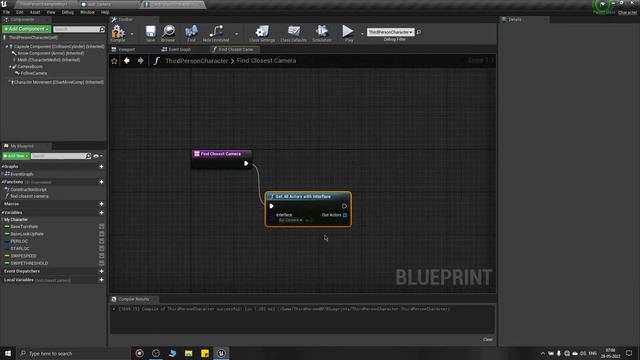Click the favorite star icon in graph bar
The height and width of the screenshot is (360, 640).
point(114,61)
